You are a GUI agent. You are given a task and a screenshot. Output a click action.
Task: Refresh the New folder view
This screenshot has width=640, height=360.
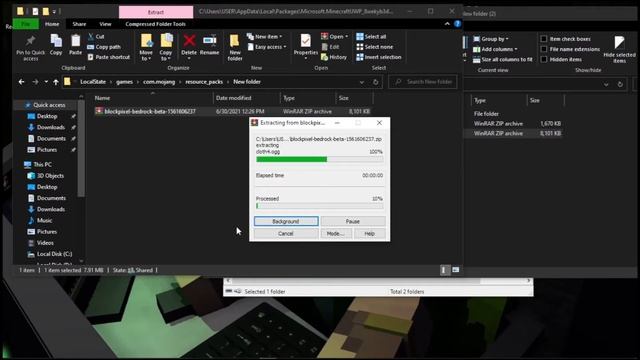coord(376,82)
